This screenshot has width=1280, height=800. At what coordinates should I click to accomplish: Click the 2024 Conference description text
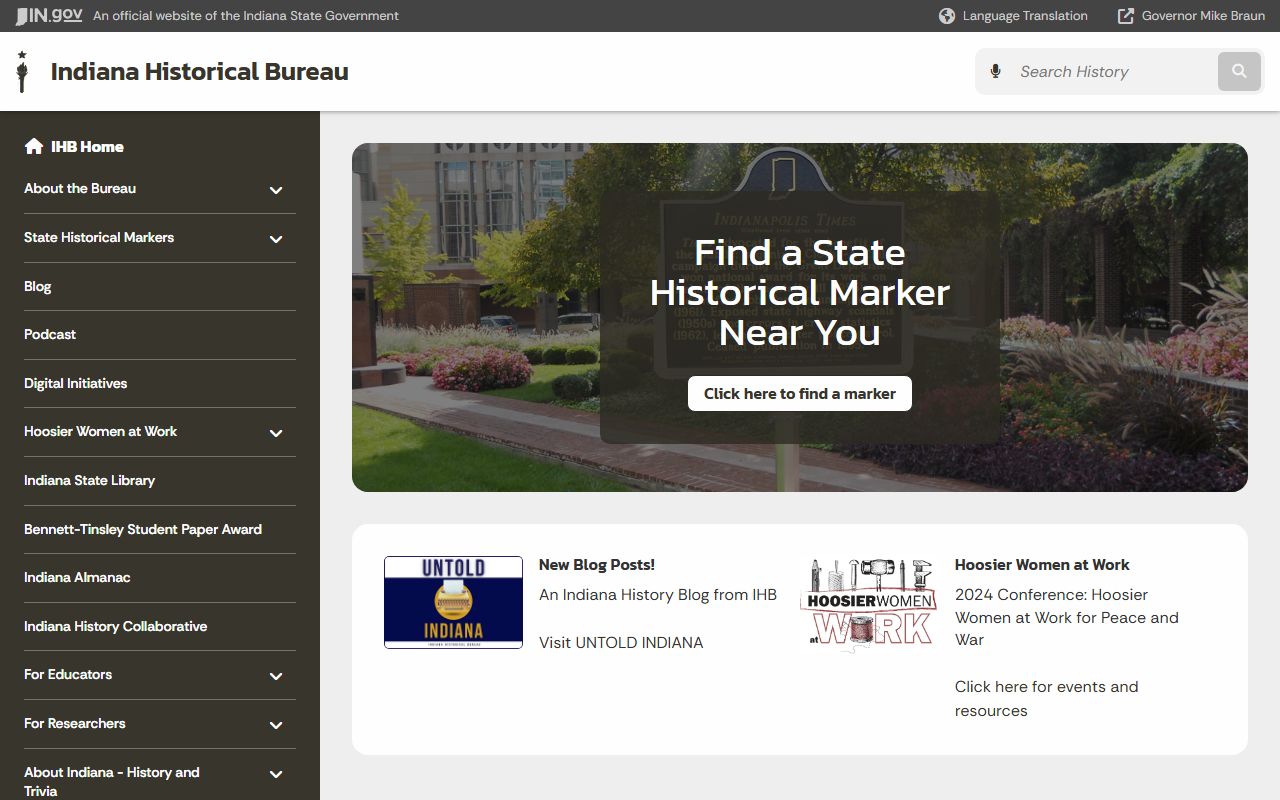click(1067, 617)
